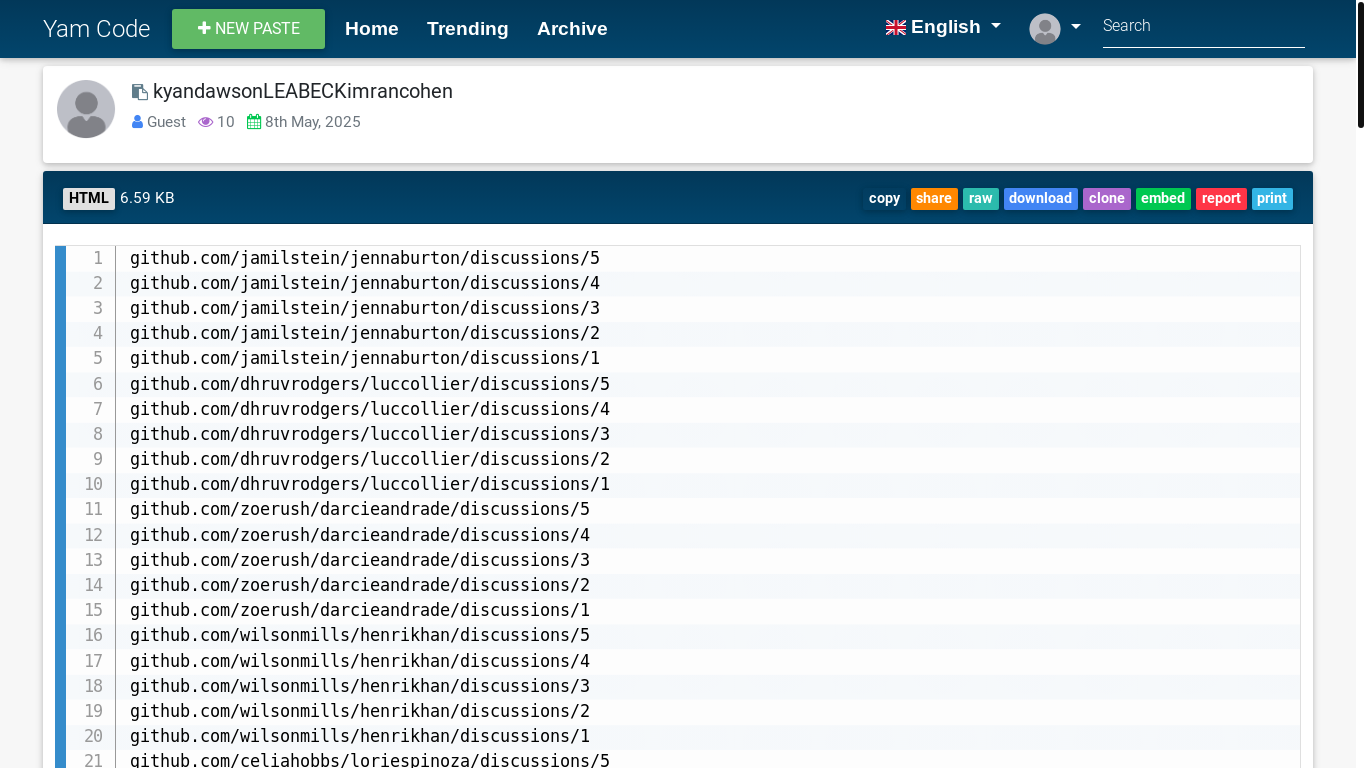Screen dimensions: 1366x768
Task: Download the paste file
Action: pos(1040,199)
